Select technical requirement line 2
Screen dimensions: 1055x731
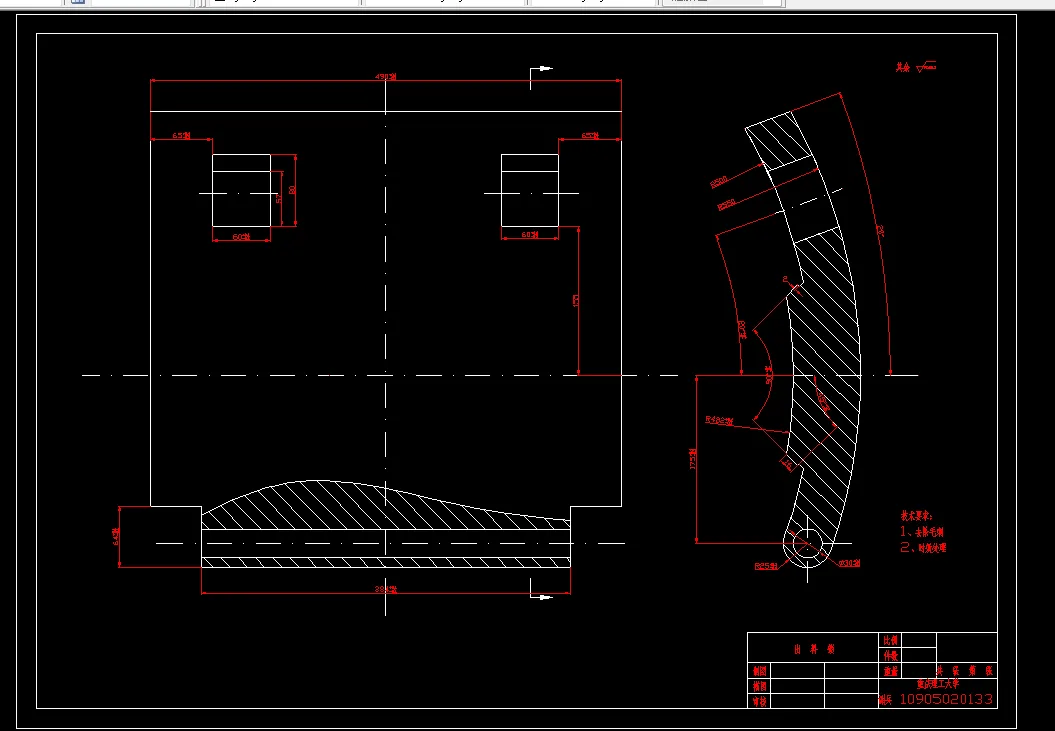[x=923, y=548]
